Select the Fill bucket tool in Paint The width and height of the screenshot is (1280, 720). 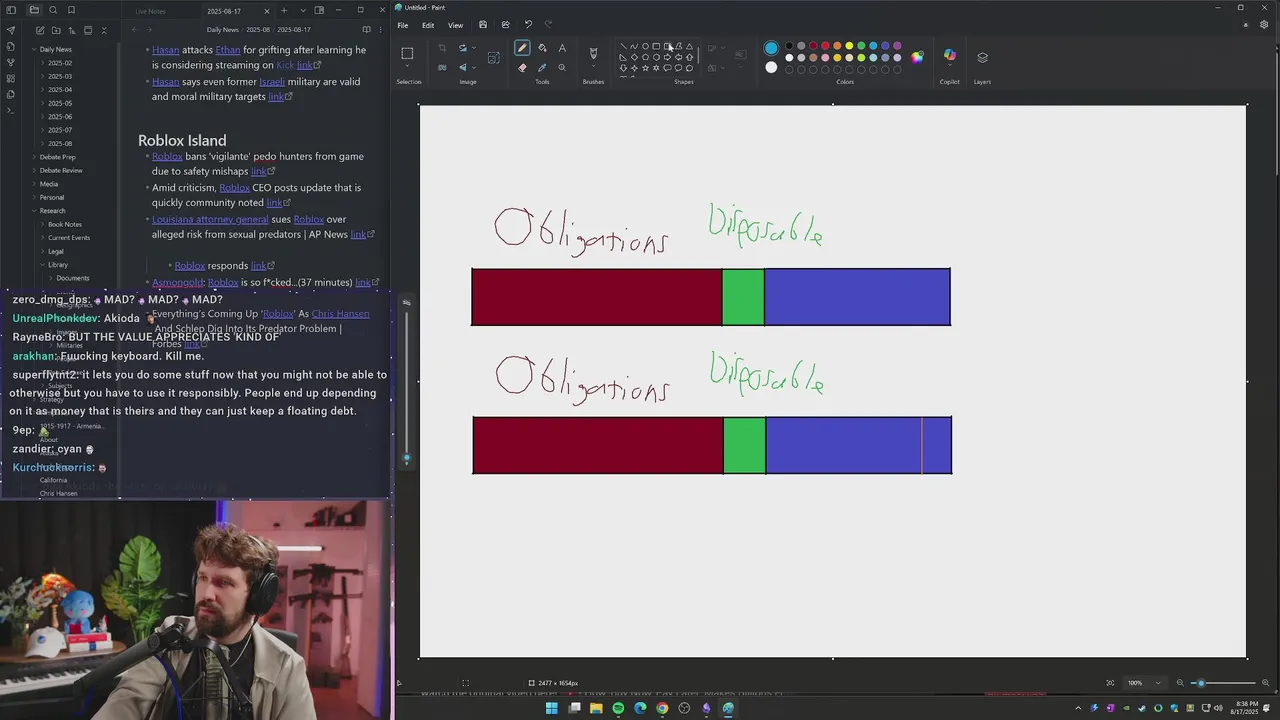pos(542,48)
